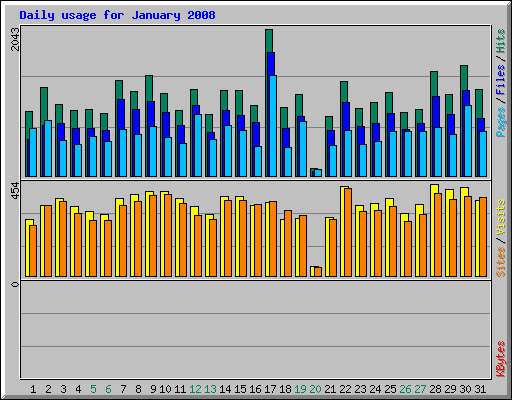
Task: Click the tallest green Hits bar for day 17
Action: [x=269, y=40]
